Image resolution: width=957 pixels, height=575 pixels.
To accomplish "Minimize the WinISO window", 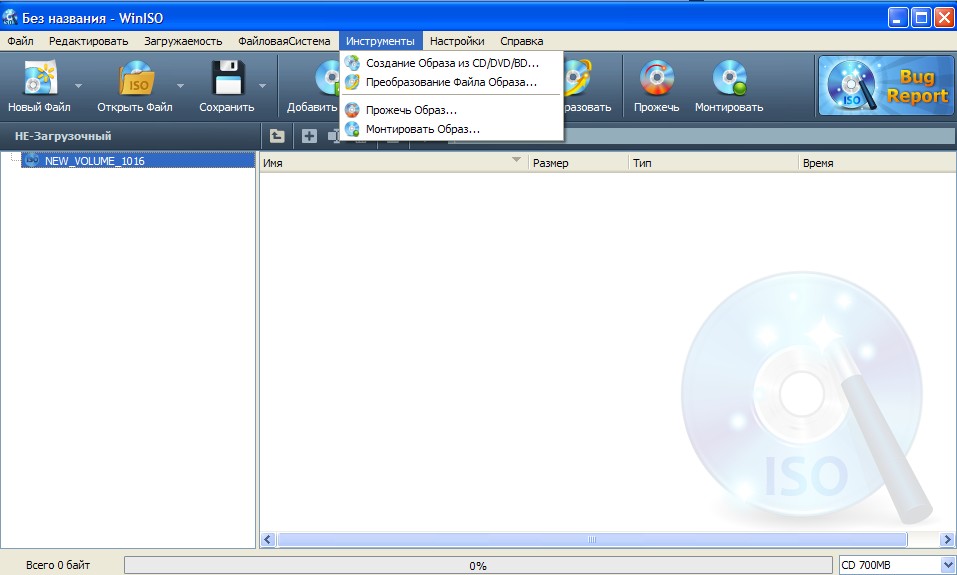I will (898, 18).
